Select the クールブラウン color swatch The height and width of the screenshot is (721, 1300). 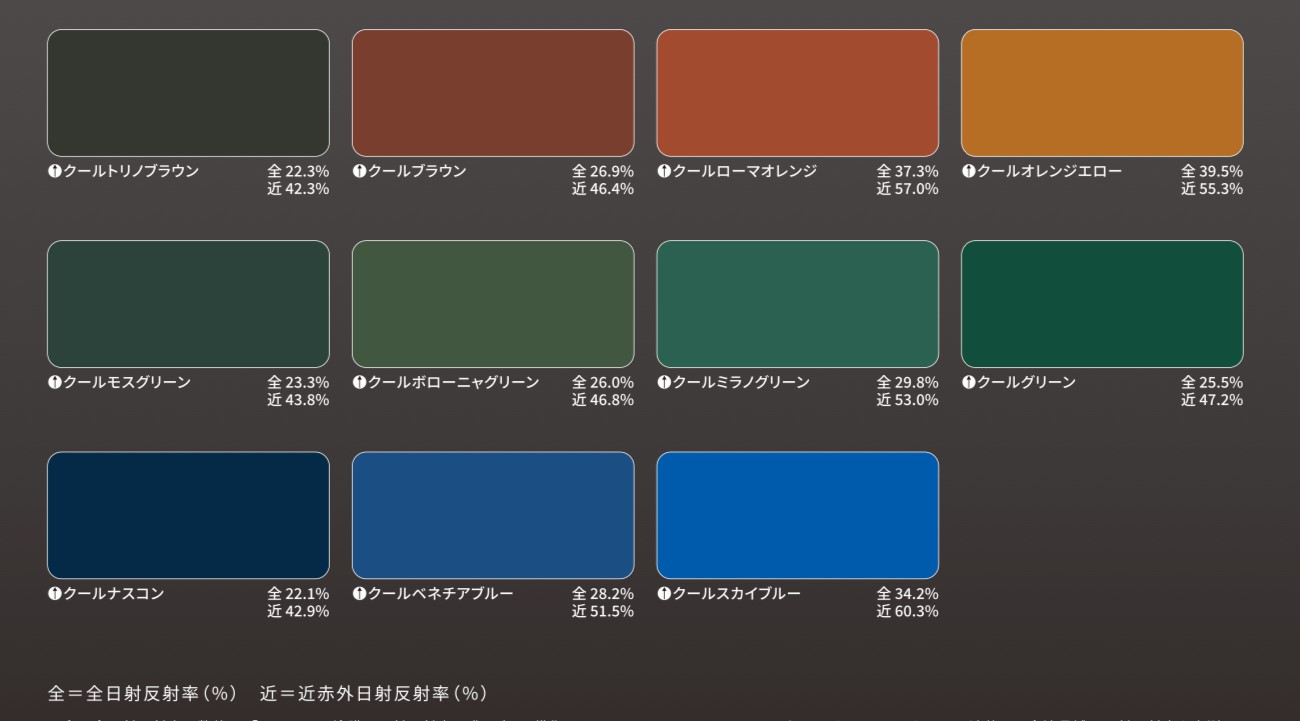(493, 93)
